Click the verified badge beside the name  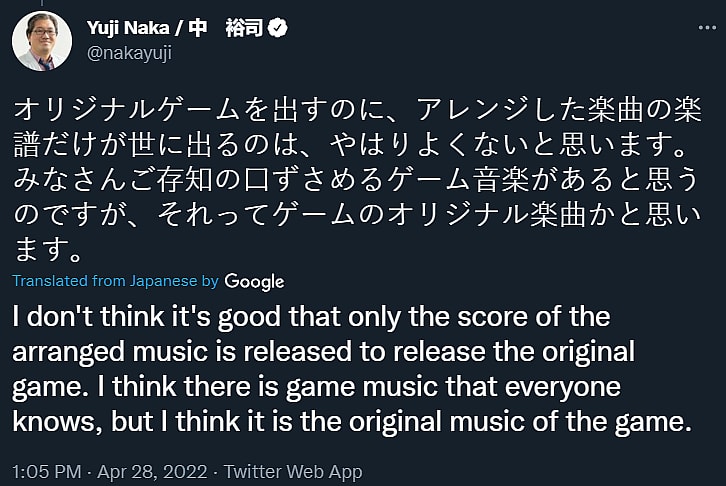point(279,28)
